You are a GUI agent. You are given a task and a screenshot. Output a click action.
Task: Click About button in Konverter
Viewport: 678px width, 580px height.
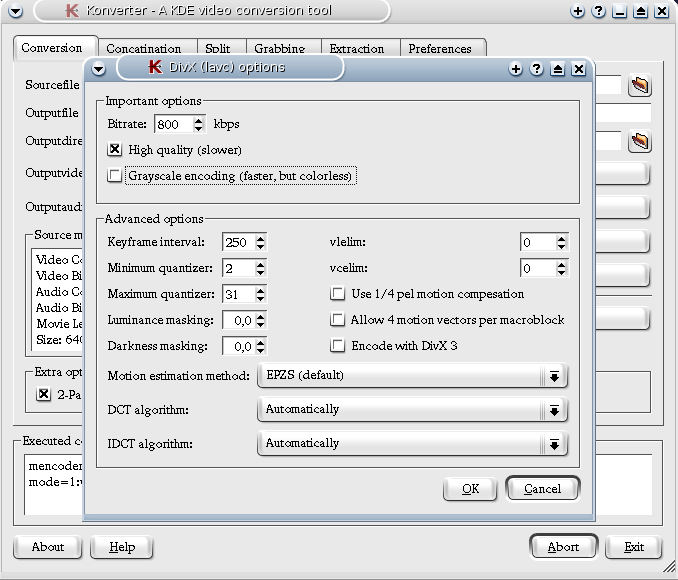[48, 547]
